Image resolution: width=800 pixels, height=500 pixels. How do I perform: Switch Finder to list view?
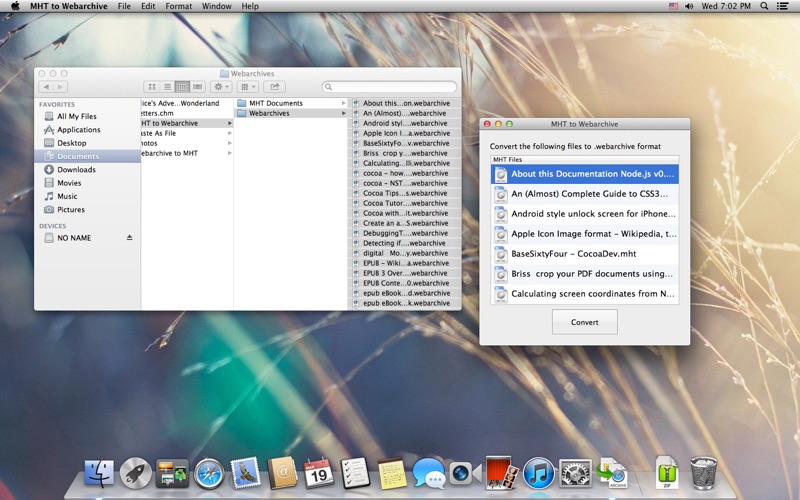click(167, 87)
